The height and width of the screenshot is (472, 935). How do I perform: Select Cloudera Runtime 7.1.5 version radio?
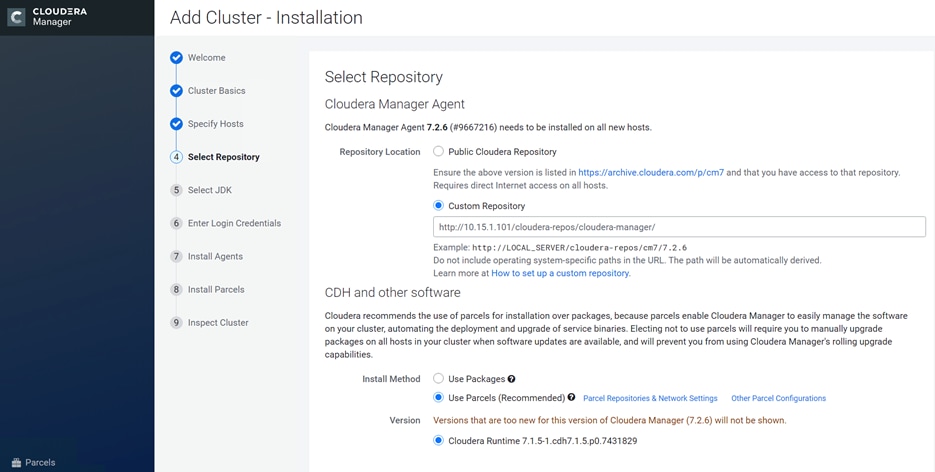(438, 440)
